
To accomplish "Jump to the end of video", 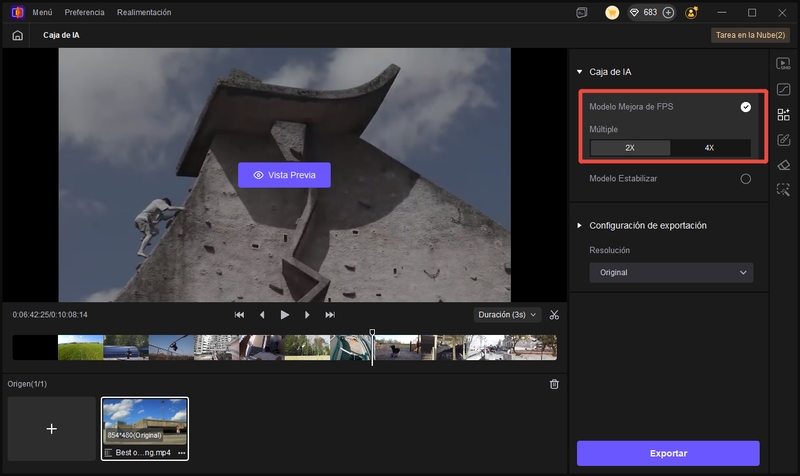I will click(330, 315).
